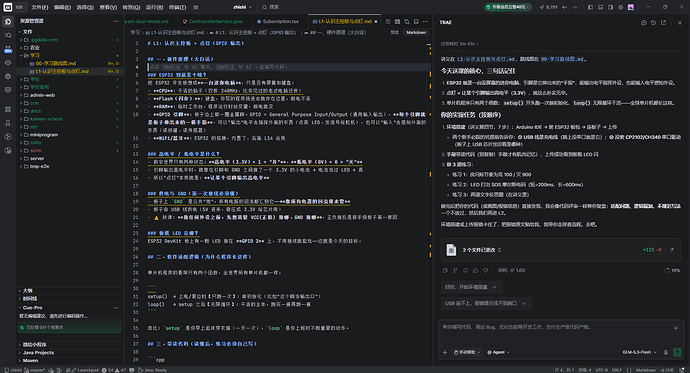The width and height of the screenshot is (690, 373).
Task: Click the editor vertical scrollbar overview ruler
Action: 429,202
